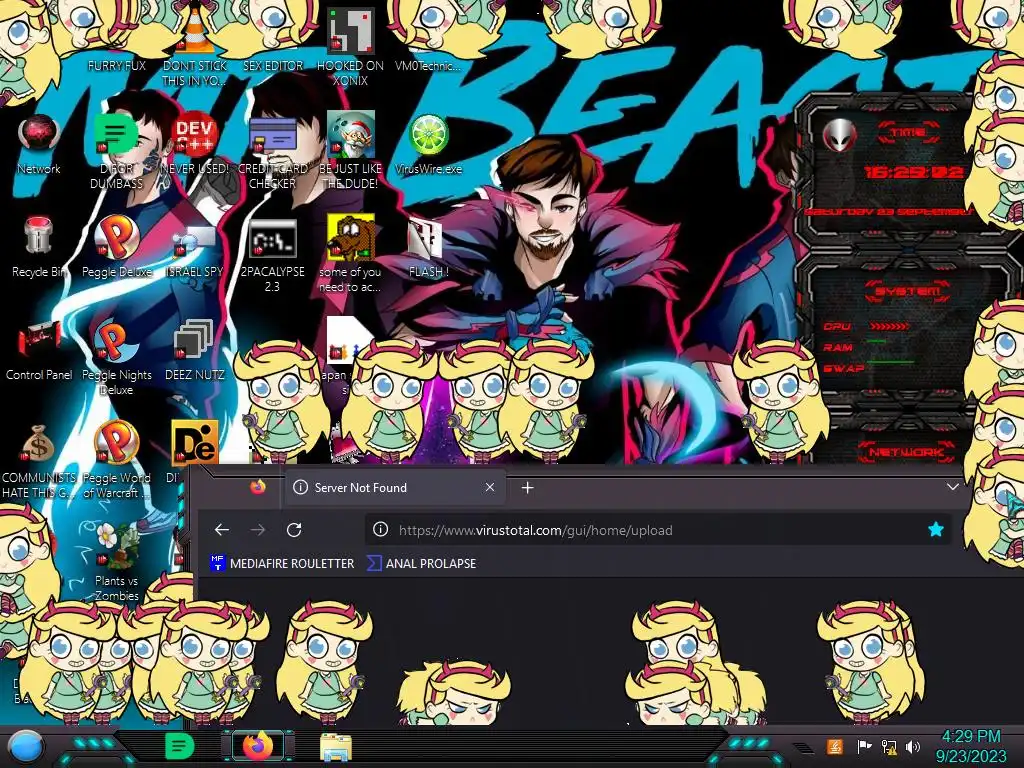The image size is (1024, 768).
Task: Open the volume speaker tray icon
Action: [x=913, y=746]
